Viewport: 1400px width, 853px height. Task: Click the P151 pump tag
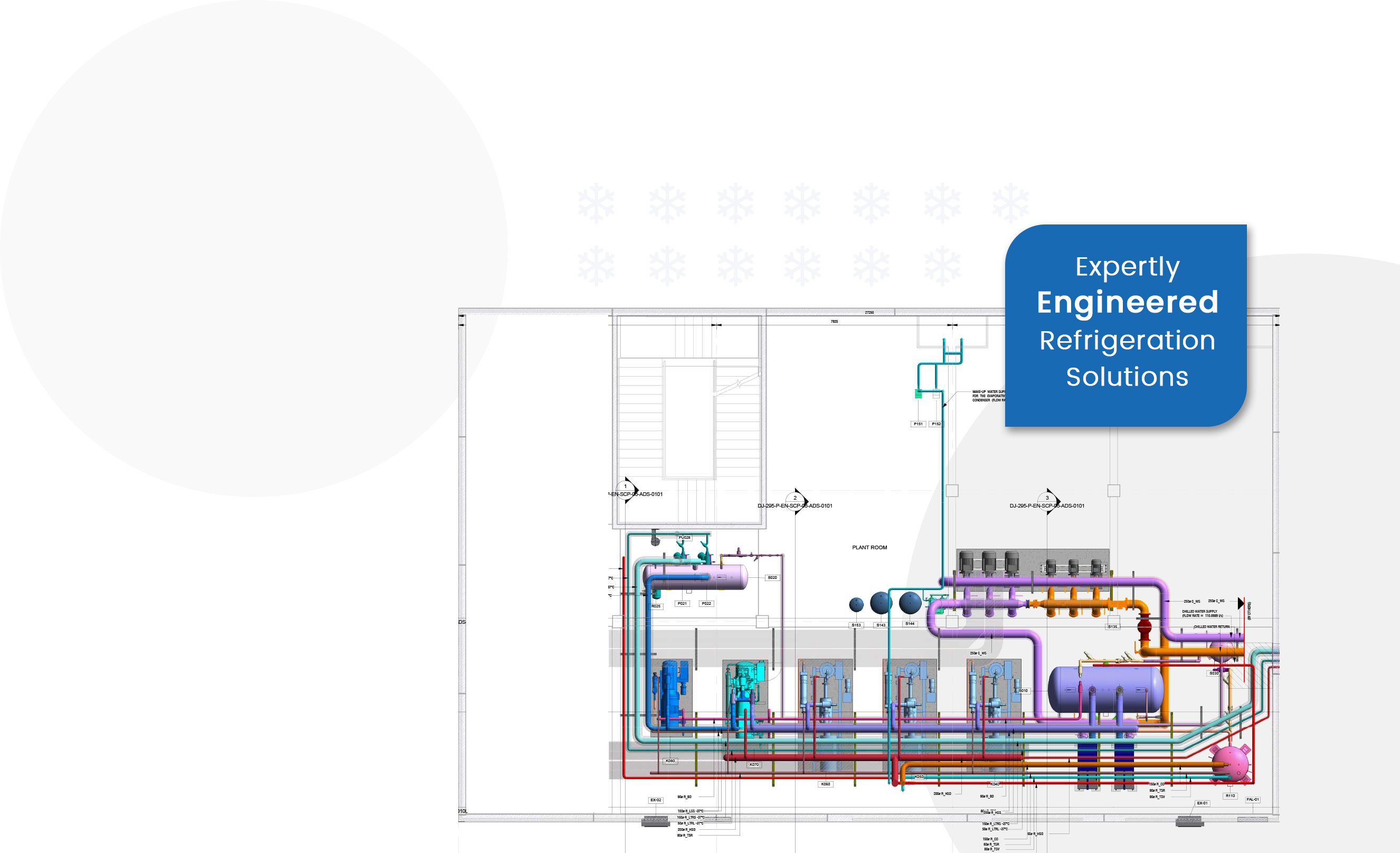pyautogui.click(x=918, y=424)
